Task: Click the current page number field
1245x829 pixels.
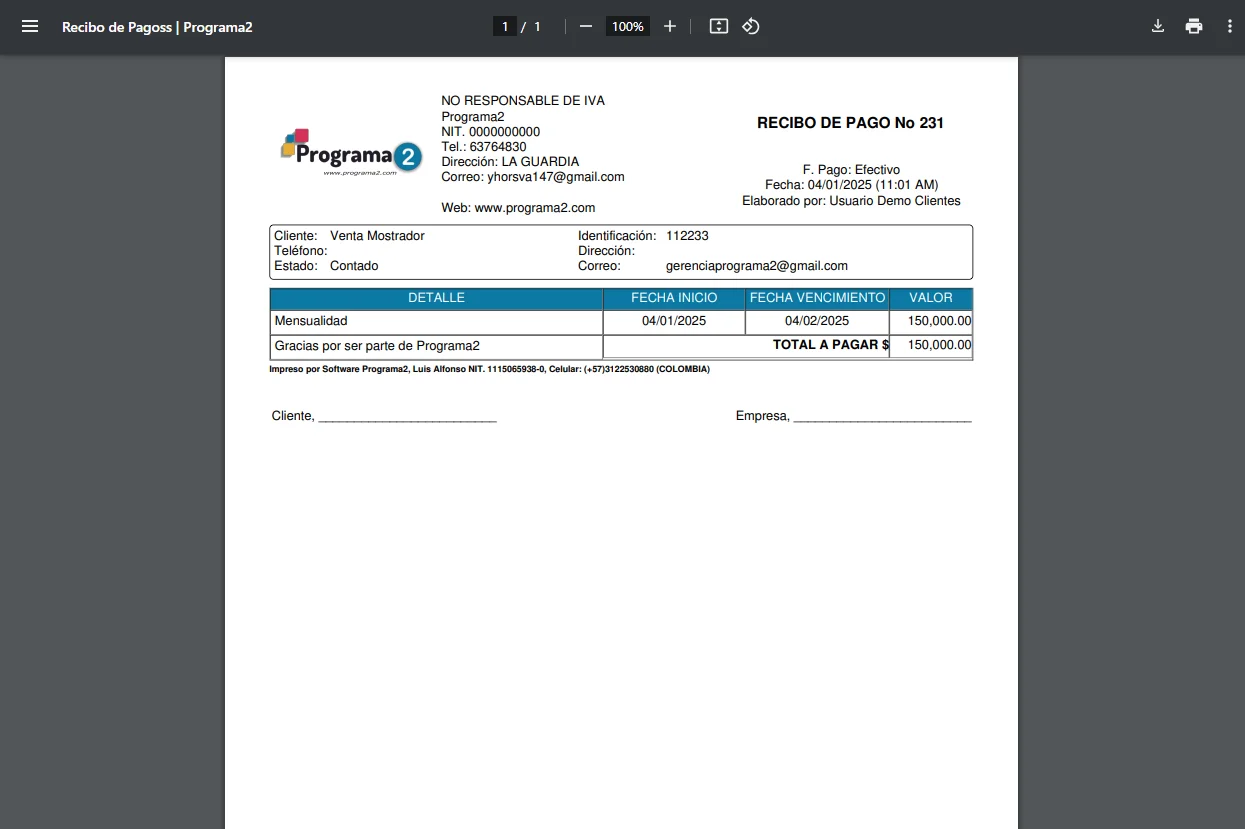Action: pyautogui.click(x=505, y=27)
